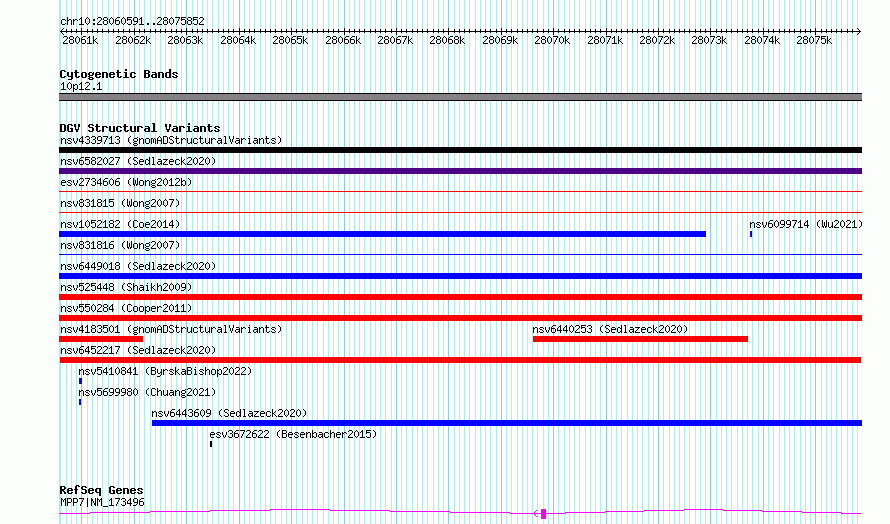Viewport: 890px width, 524px height.
Task: Click the MPP7|NM_173496 gene label
Action: tap(102, 502)
